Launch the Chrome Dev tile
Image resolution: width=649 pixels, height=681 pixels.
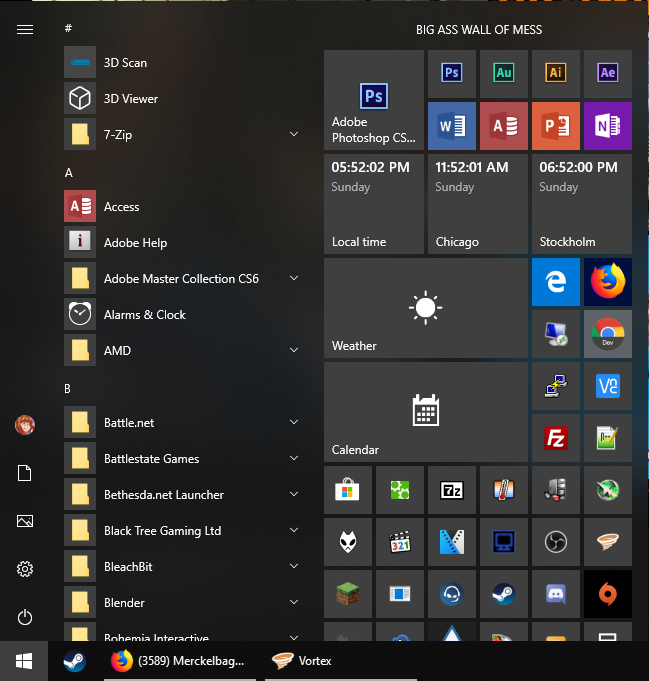[x=608, y=334]
